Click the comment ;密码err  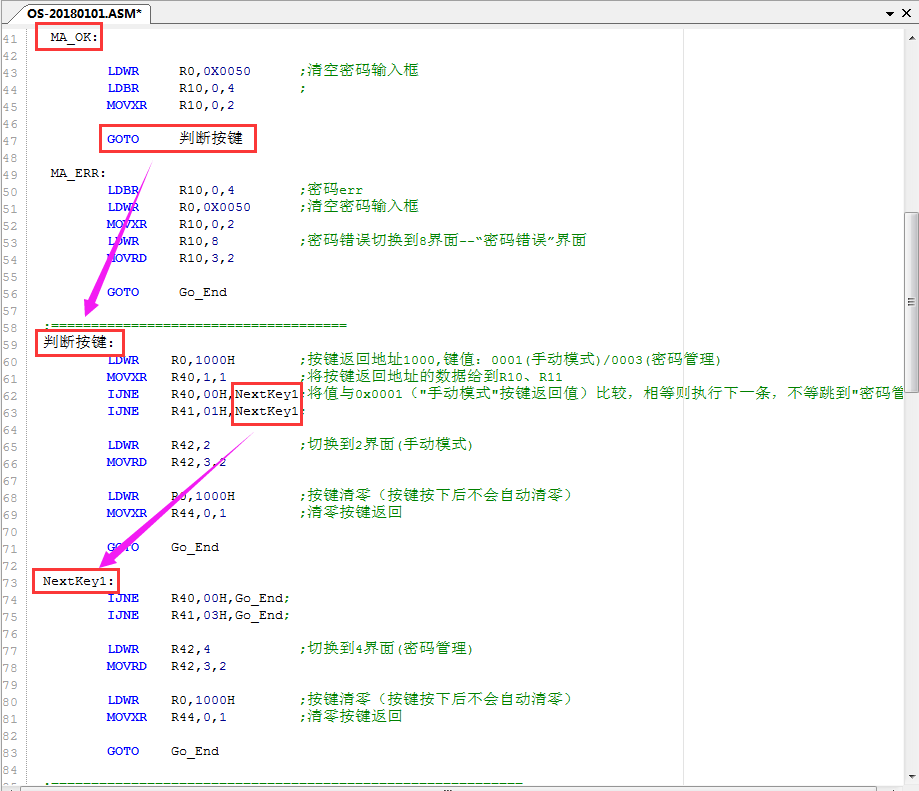pos(332,189)
